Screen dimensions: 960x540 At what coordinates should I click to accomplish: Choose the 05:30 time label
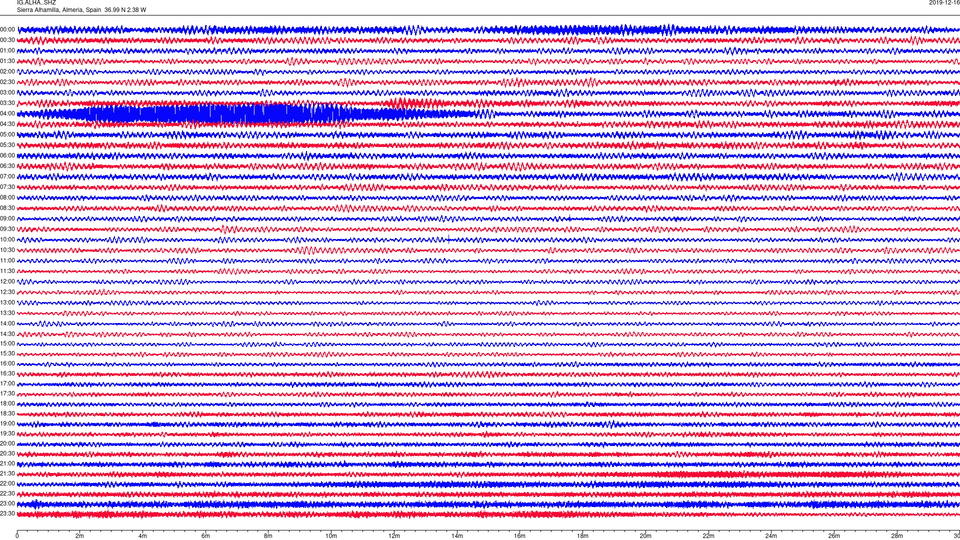click(x=7, y=145)
